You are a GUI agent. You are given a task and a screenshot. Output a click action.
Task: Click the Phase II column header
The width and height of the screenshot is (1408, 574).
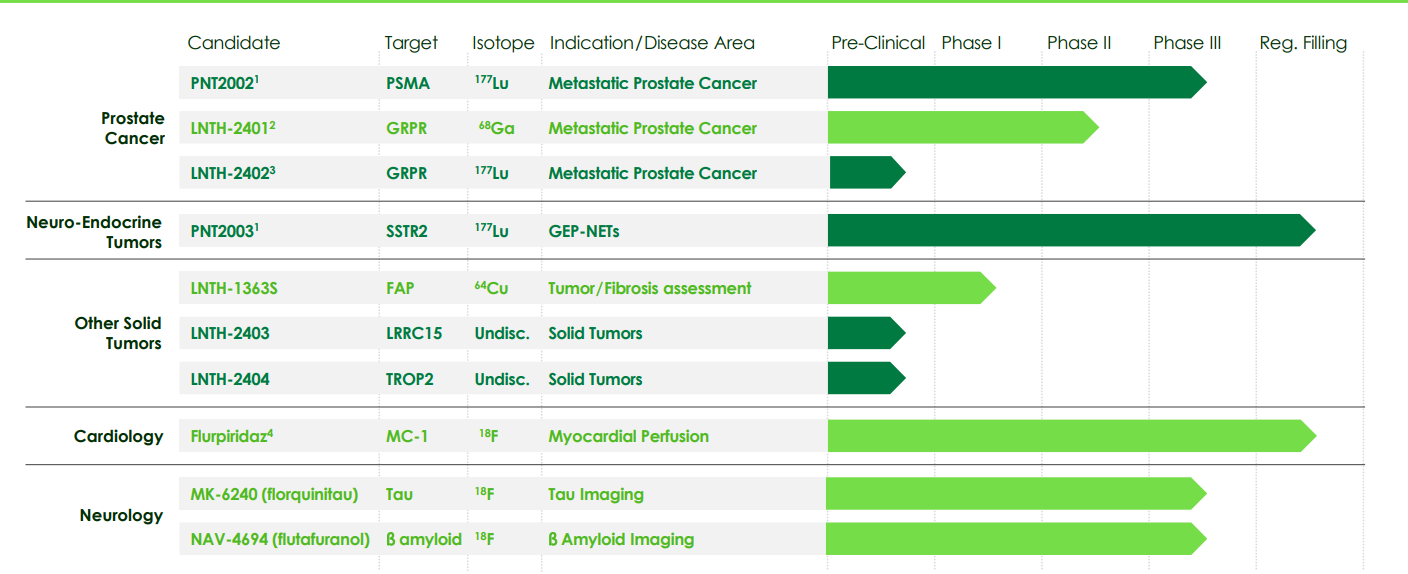click(1079, 43)
